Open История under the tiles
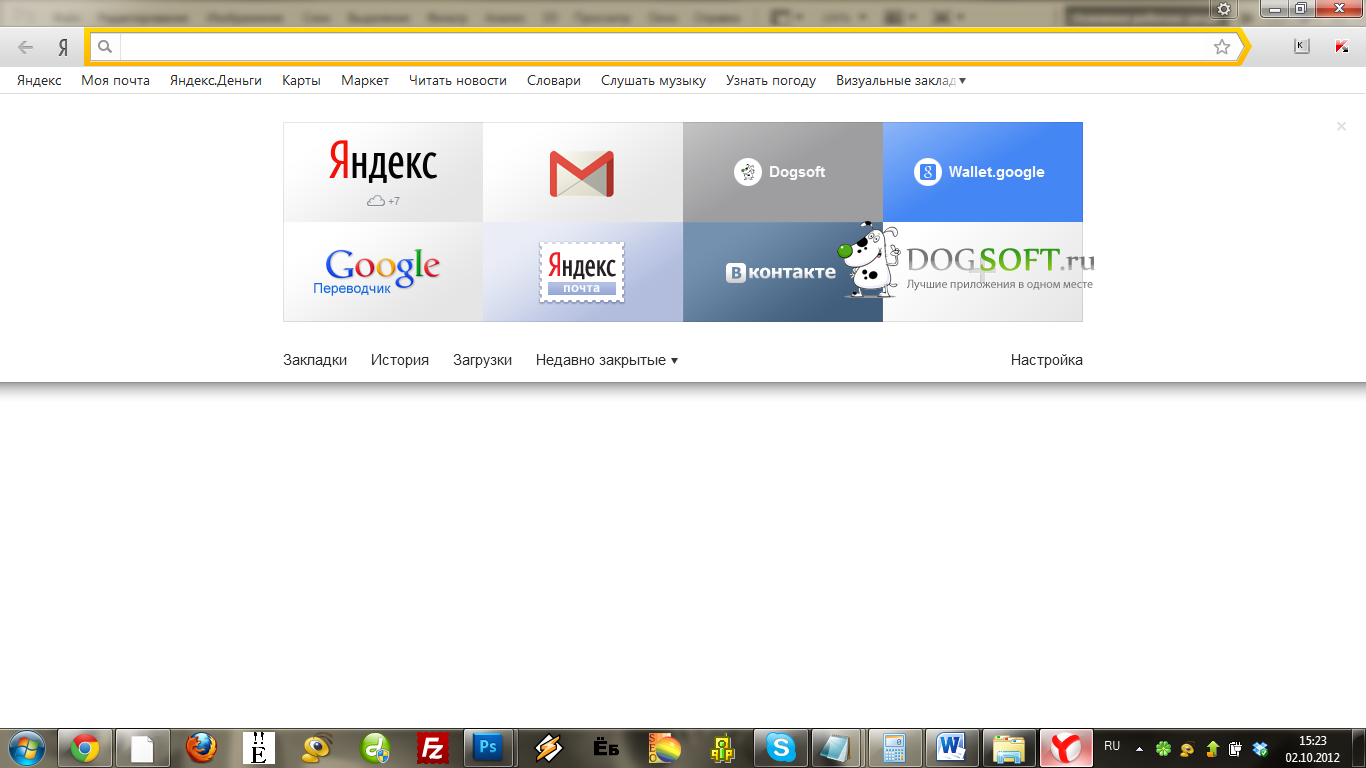1366x768 pixels. pyautogui.click(x=400, y=360)
